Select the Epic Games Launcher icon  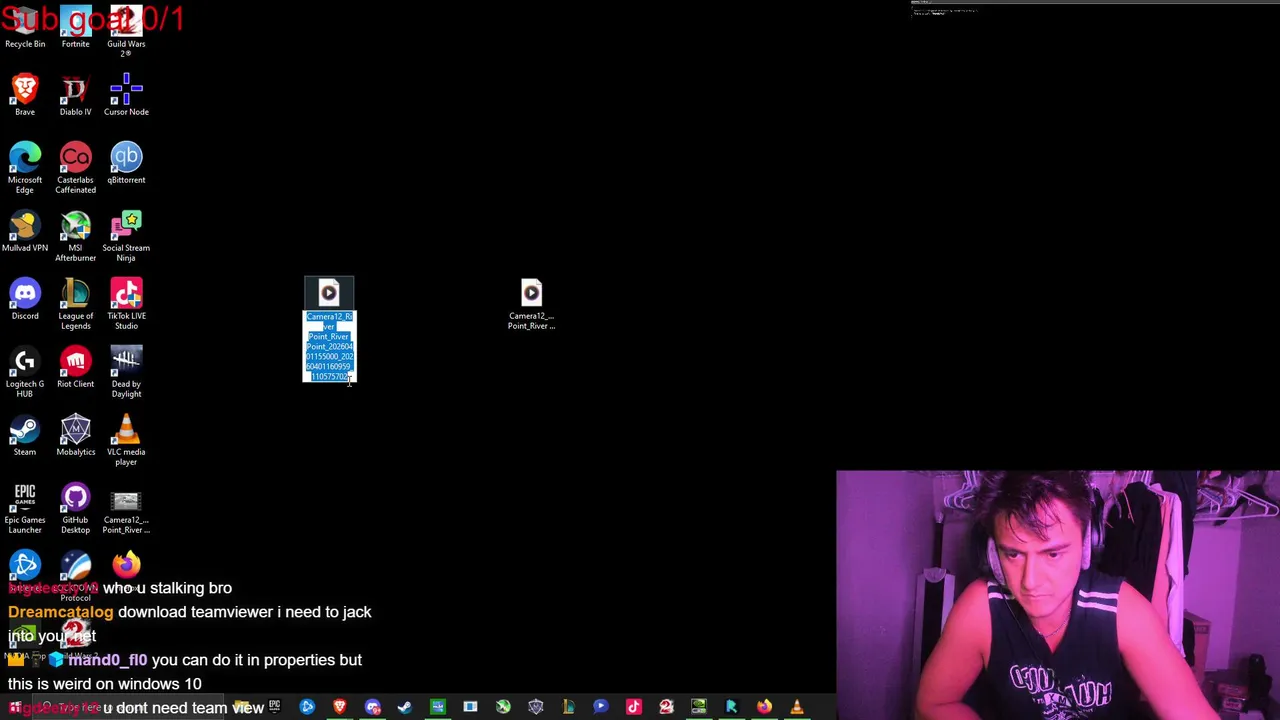[25, 507]
